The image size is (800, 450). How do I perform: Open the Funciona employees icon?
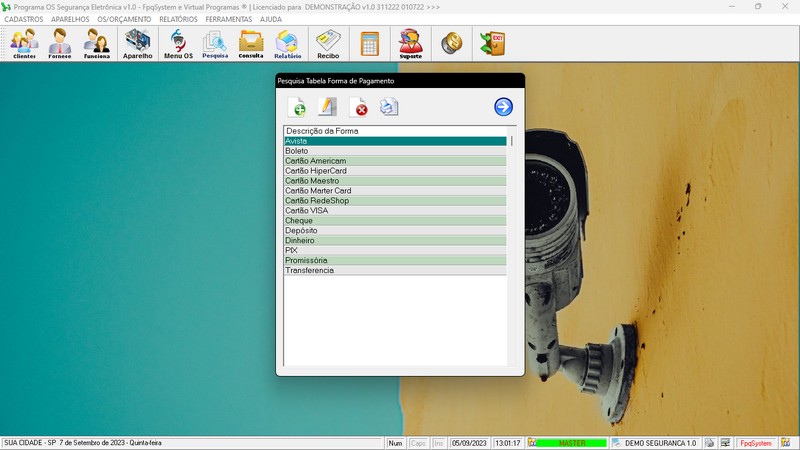point(96,44)
